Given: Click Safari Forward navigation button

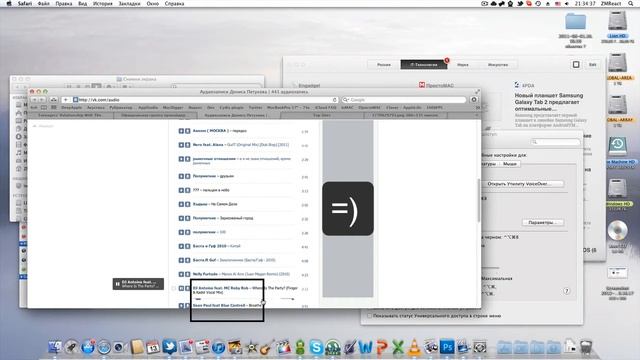Looking at the screenshot, I should 42,100.
